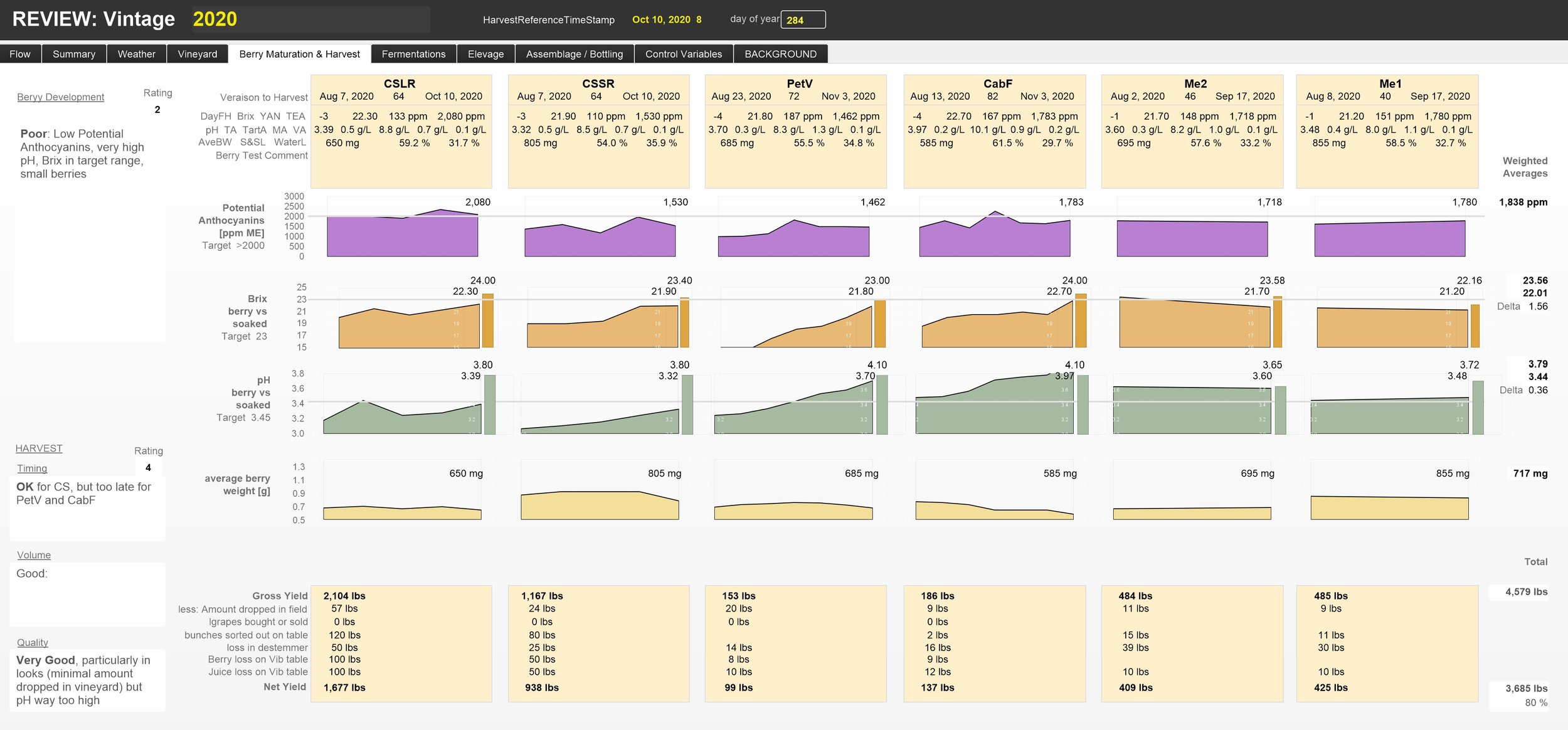
Task: Open the Control Variables tab
Action: [x=684, y=54]
